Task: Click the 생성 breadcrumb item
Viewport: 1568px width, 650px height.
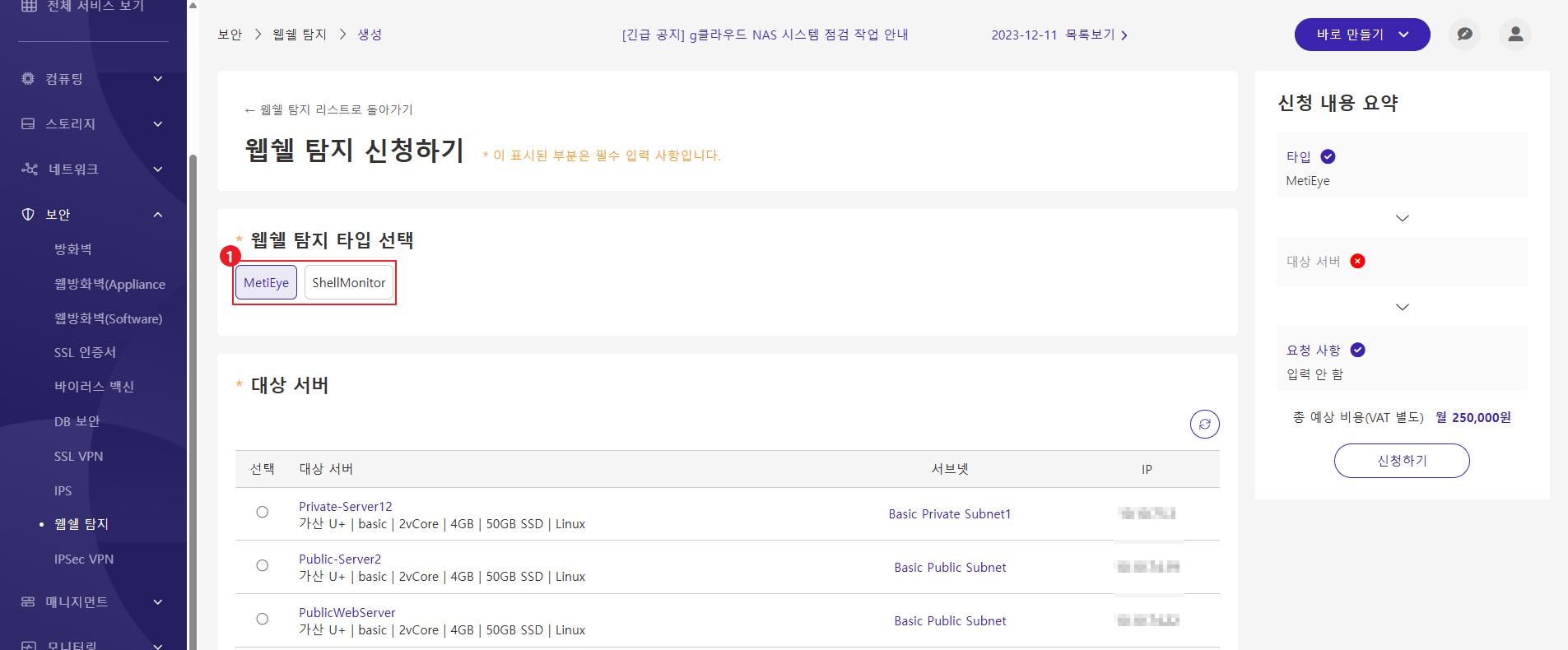Action: tap(370, 35)
